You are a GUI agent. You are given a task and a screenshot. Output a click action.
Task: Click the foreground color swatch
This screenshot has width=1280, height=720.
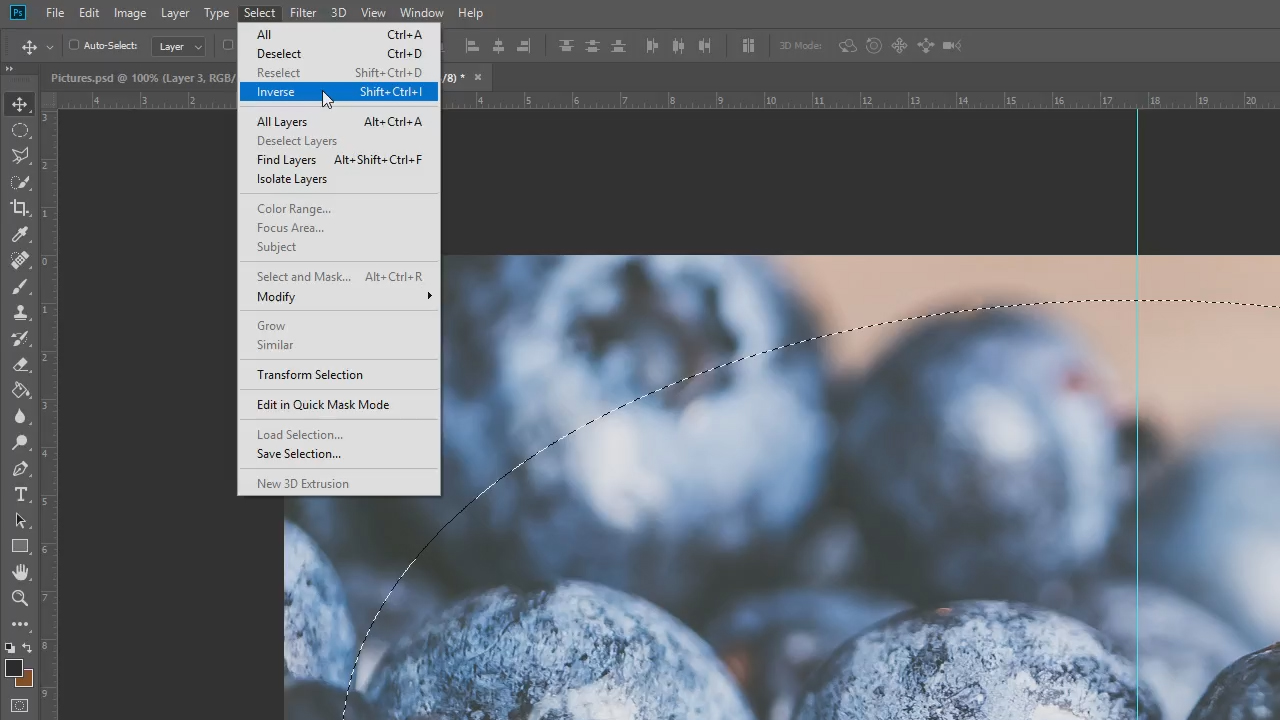pos(14,669)
